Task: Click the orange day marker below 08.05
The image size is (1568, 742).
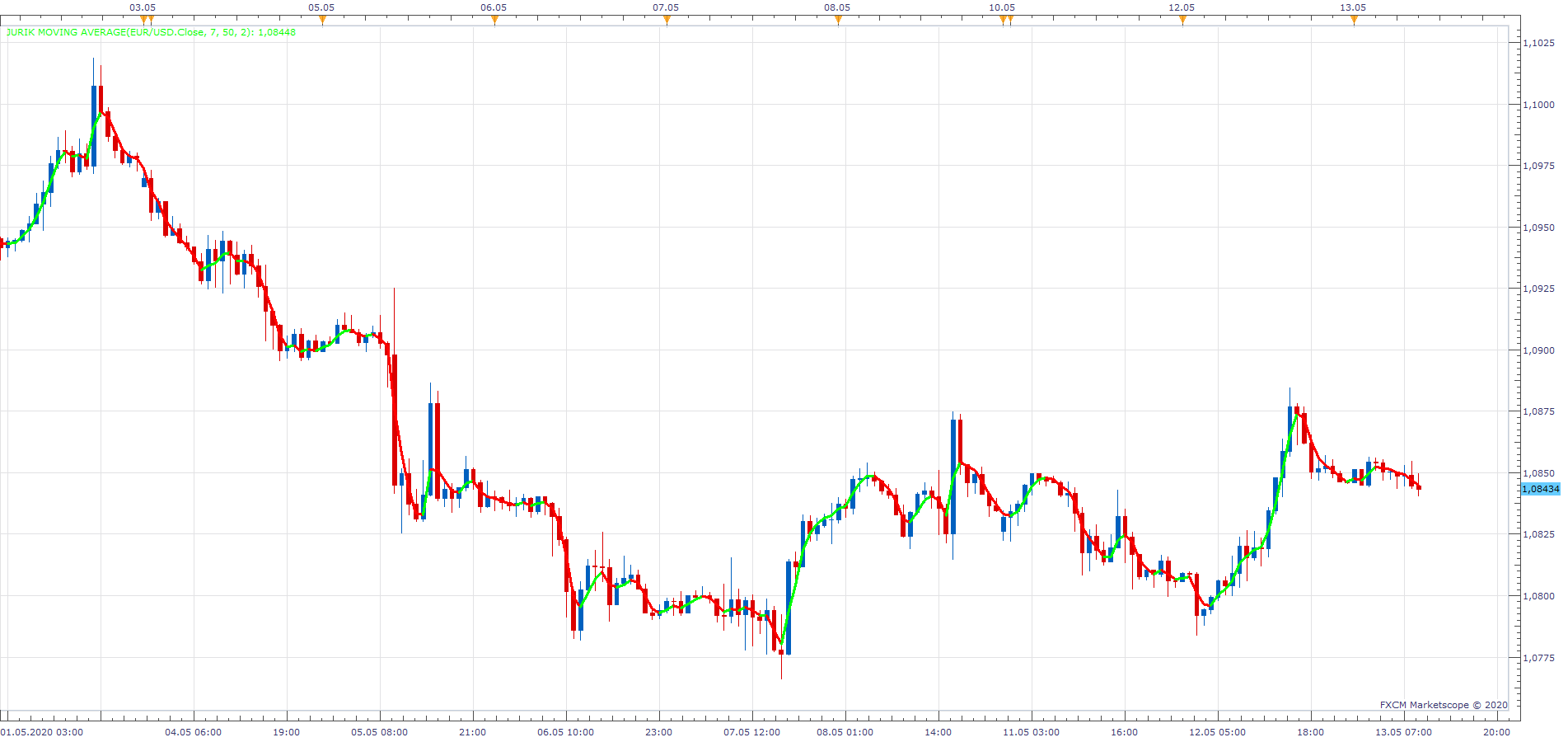Action: [838, 21]
